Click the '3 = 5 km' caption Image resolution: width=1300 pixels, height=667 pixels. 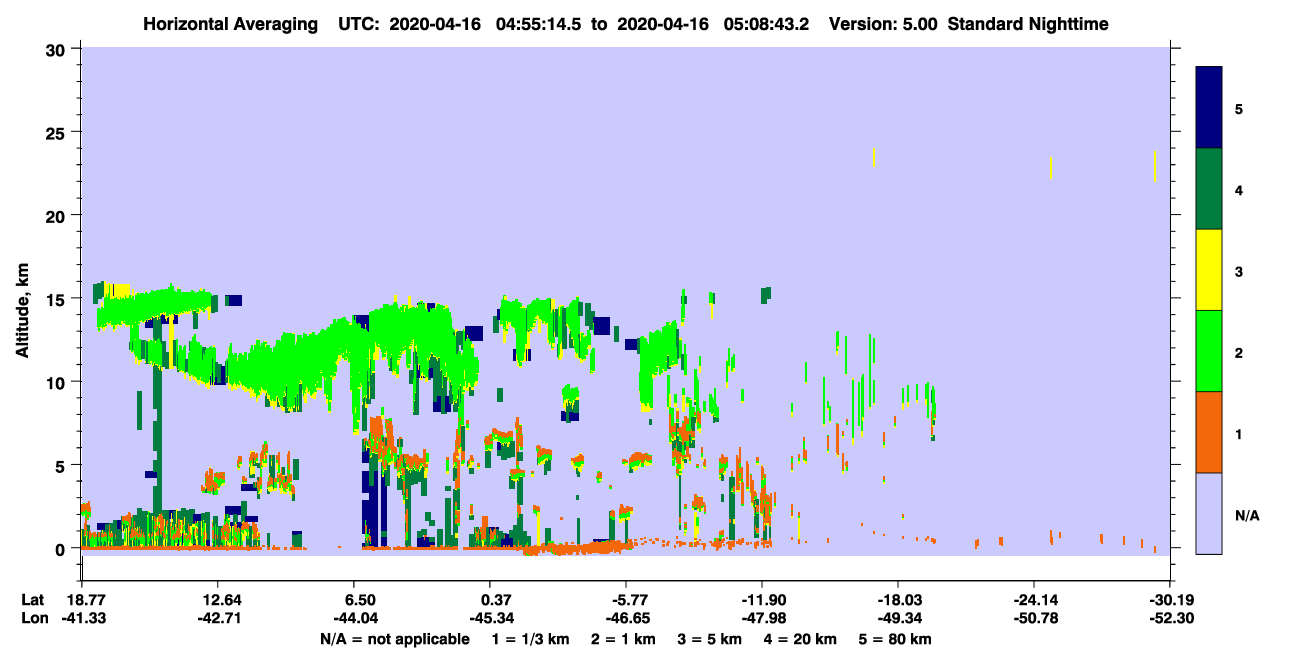pos(710,639)
